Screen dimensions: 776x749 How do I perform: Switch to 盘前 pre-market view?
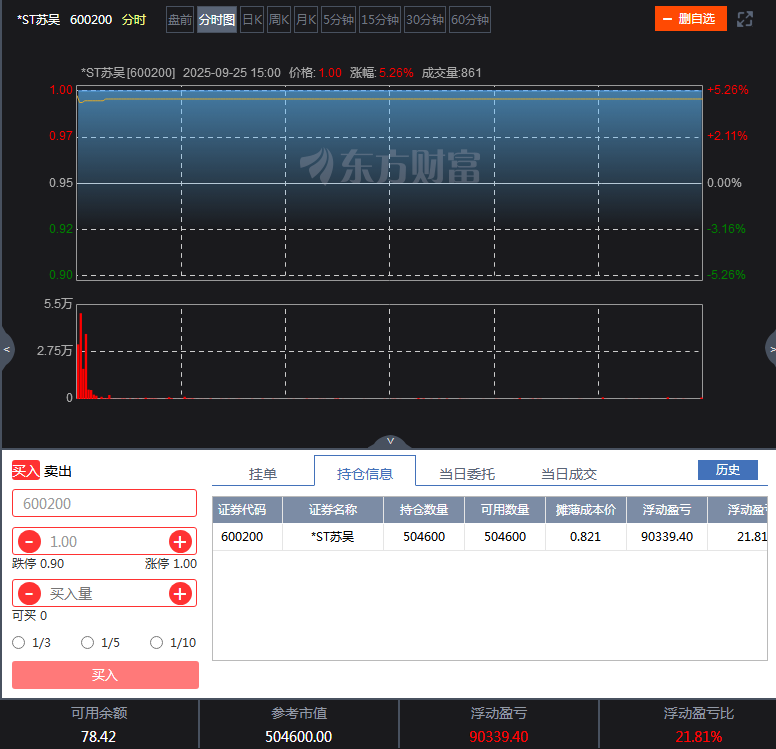[x=180, y=20]
